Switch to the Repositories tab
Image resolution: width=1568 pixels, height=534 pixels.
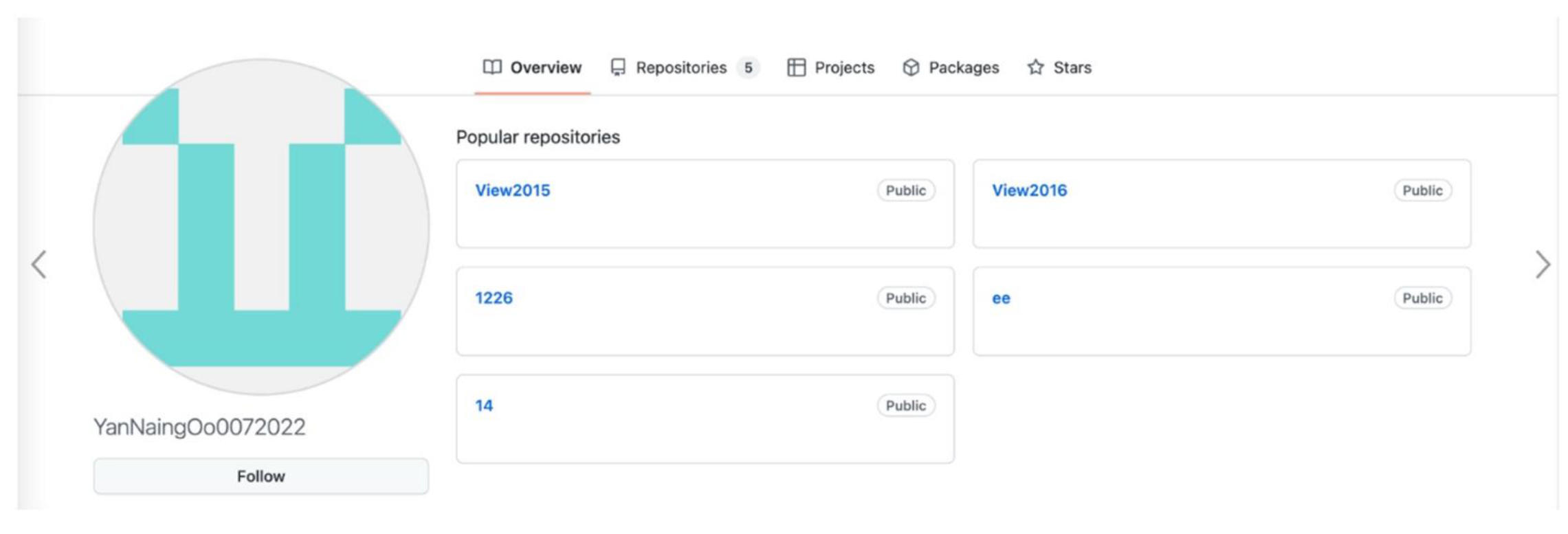click(x=681, y=67)
